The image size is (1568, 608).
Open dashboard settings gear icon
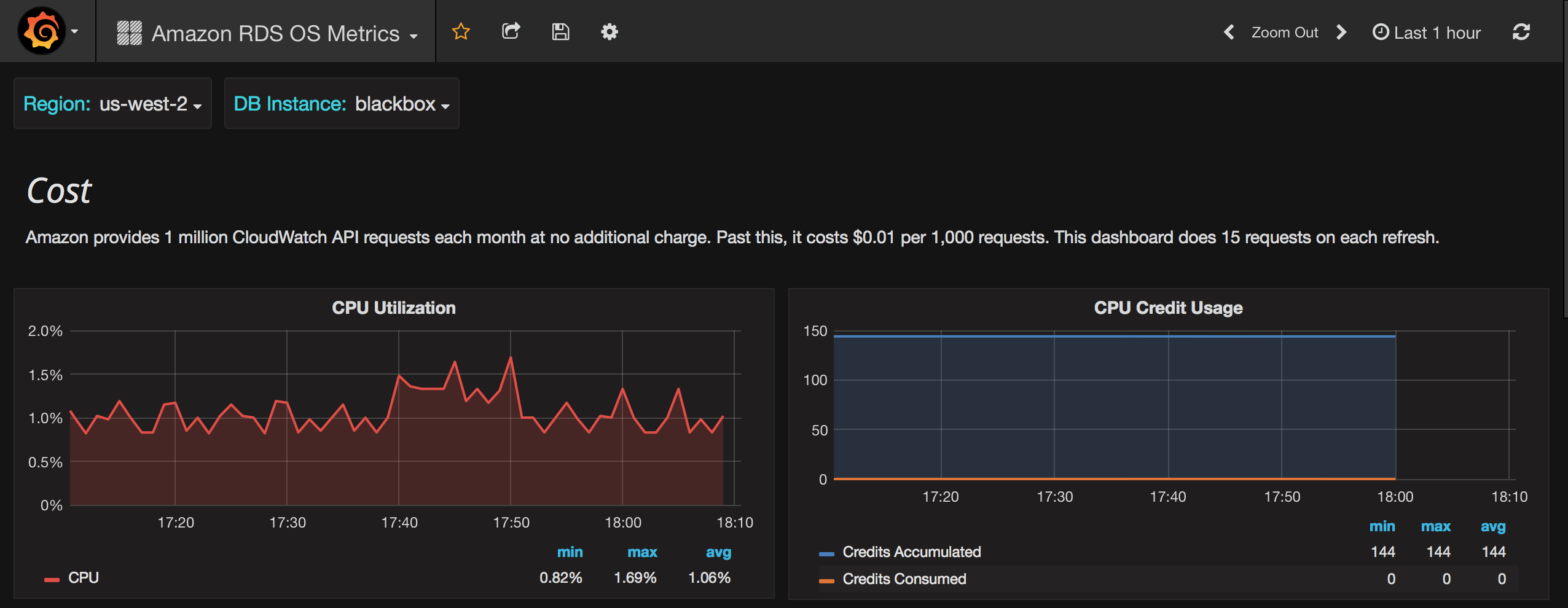click(x=609, y=31)
